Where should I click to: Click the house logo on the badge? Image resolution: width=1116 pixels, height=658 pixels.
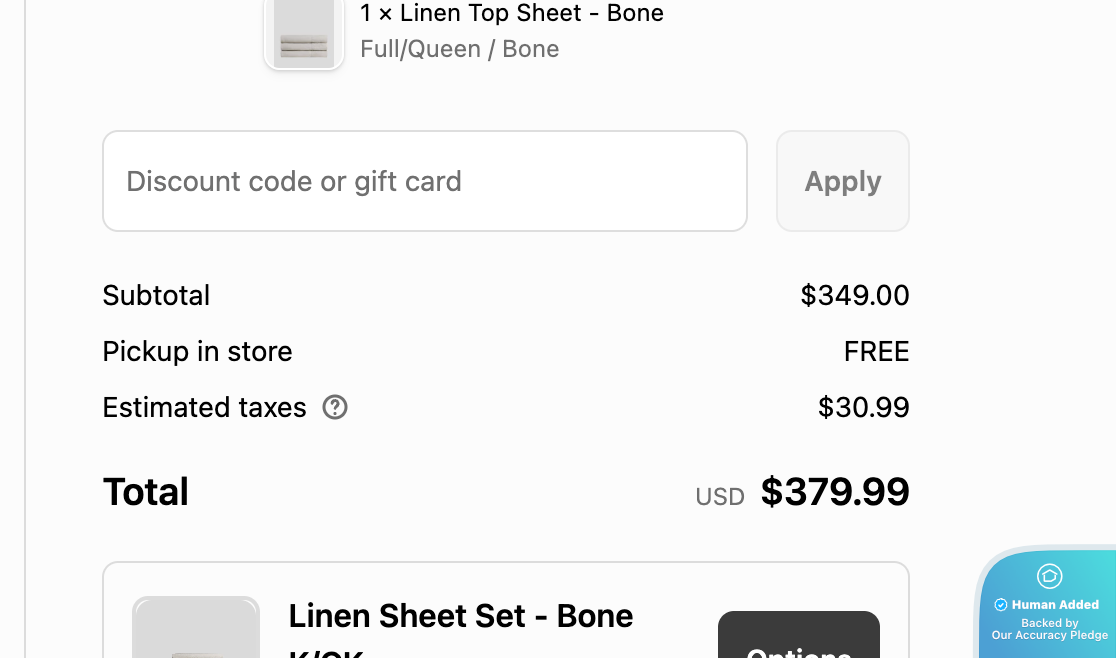(x=1049, y=576)
